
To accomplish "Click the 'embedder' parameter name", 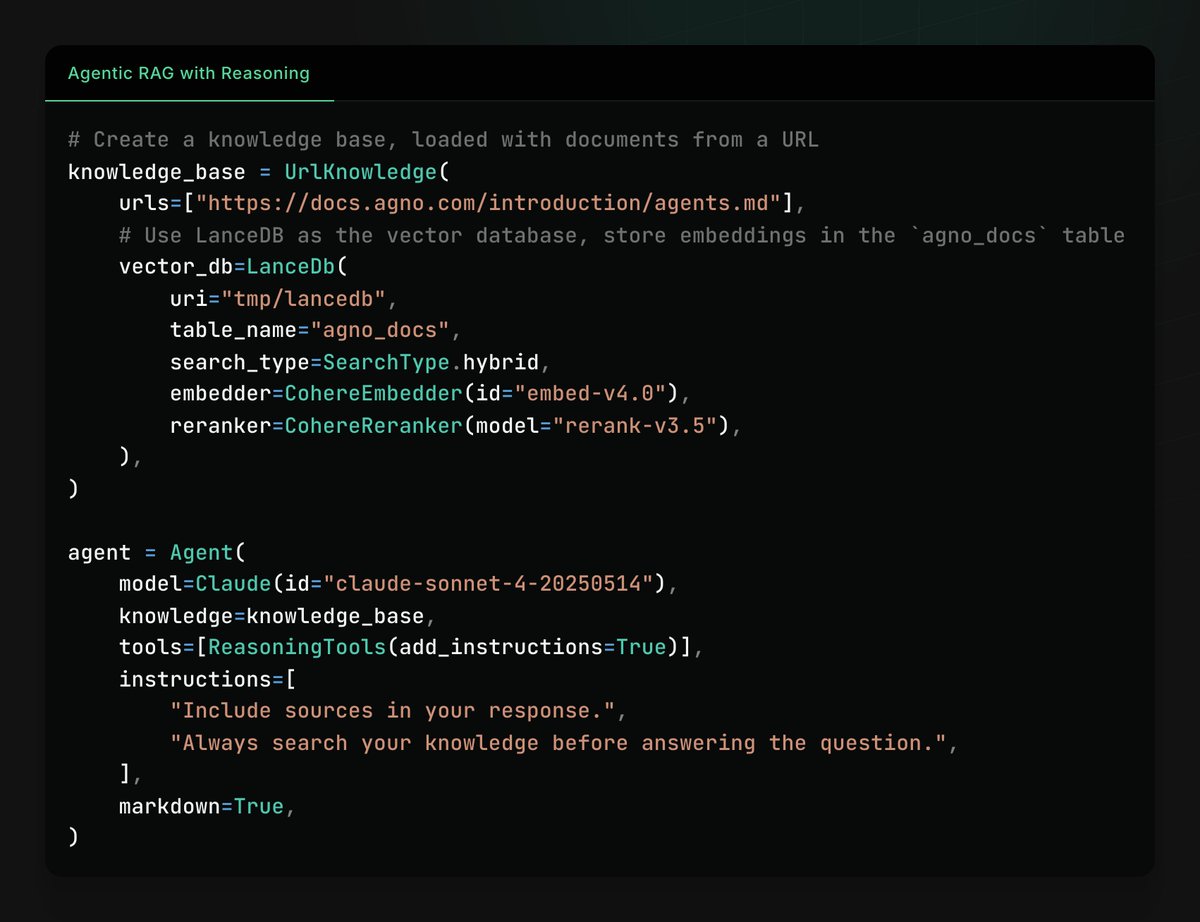I will pos(221,395).
